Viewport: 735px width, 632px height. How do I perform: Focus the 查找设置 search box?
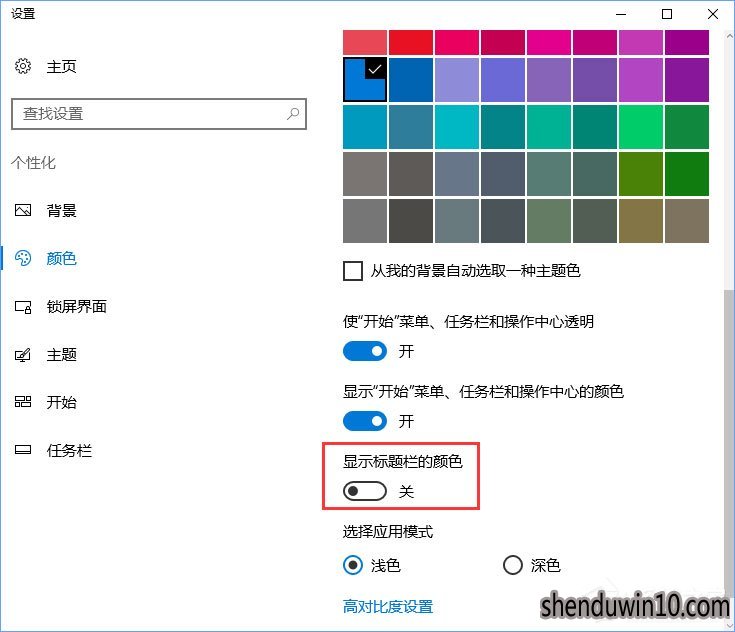(x=158, y=113)
